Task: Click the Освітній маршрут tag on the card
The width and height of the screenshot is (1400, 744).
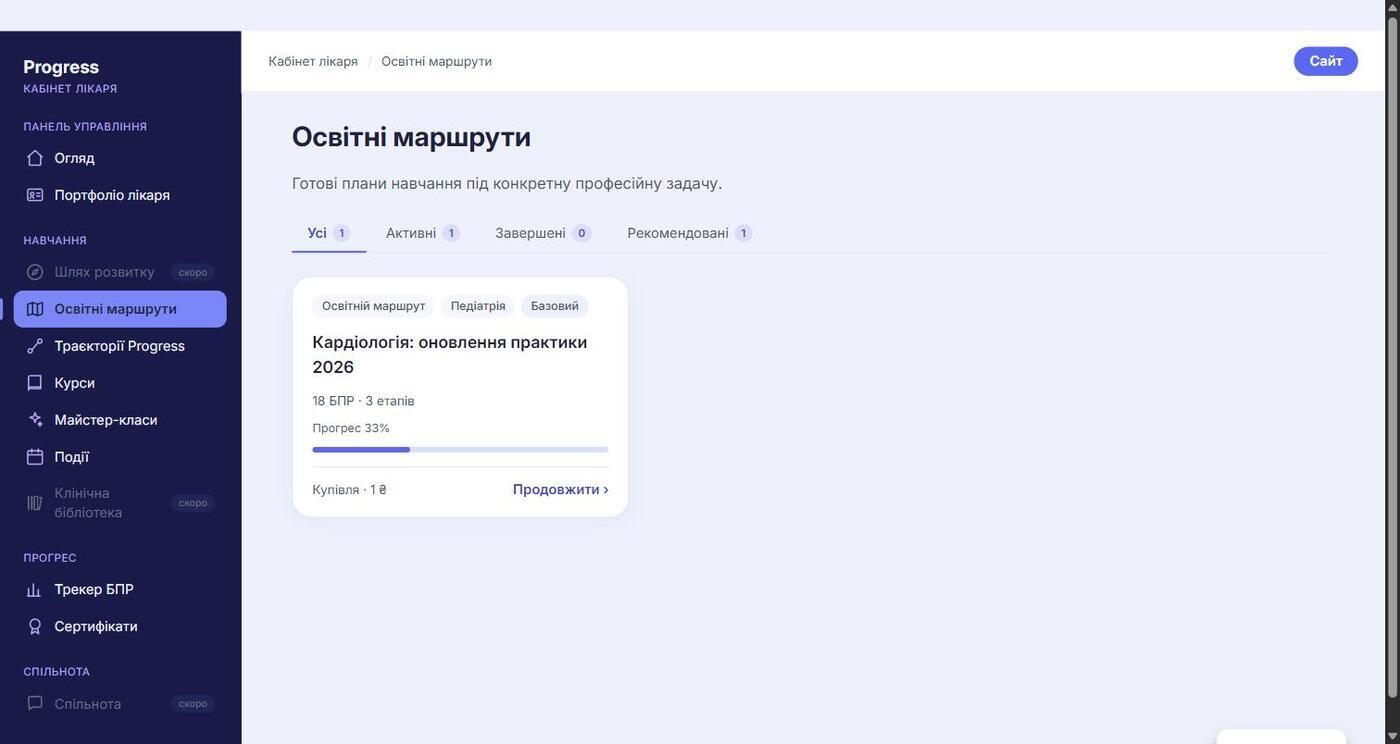Action: coord(374,306)
